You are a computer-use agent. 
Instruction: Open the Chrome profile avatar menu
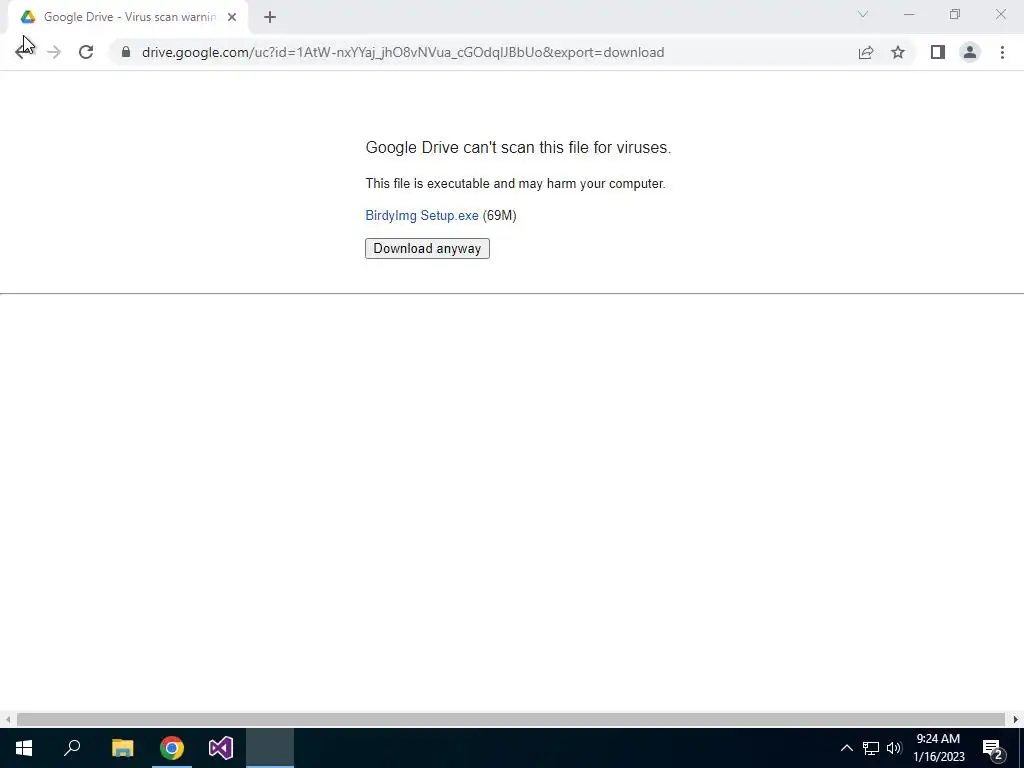970,52
